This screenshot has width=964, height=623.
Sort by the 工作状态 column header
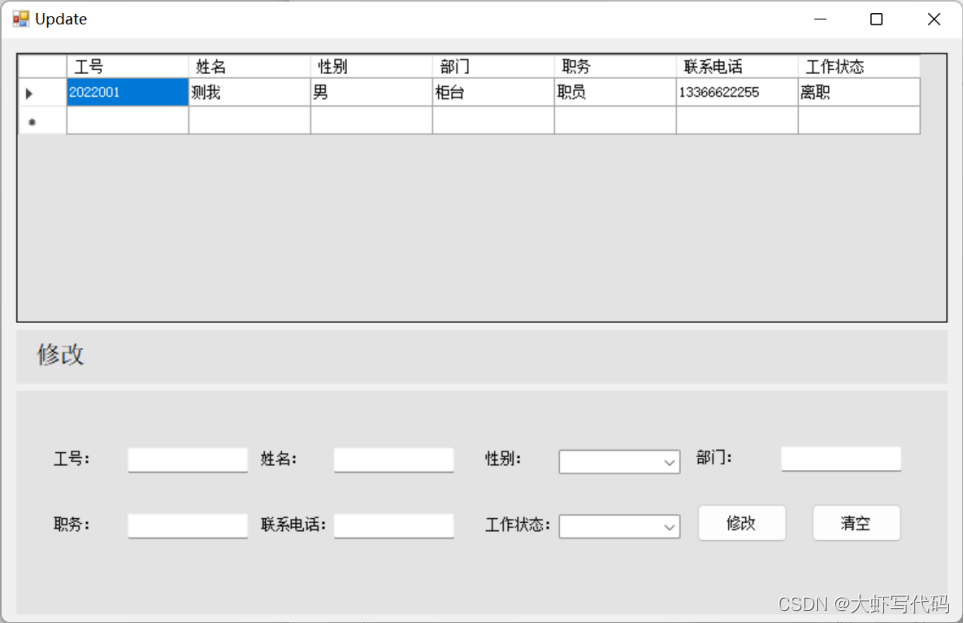coord(859,66)
